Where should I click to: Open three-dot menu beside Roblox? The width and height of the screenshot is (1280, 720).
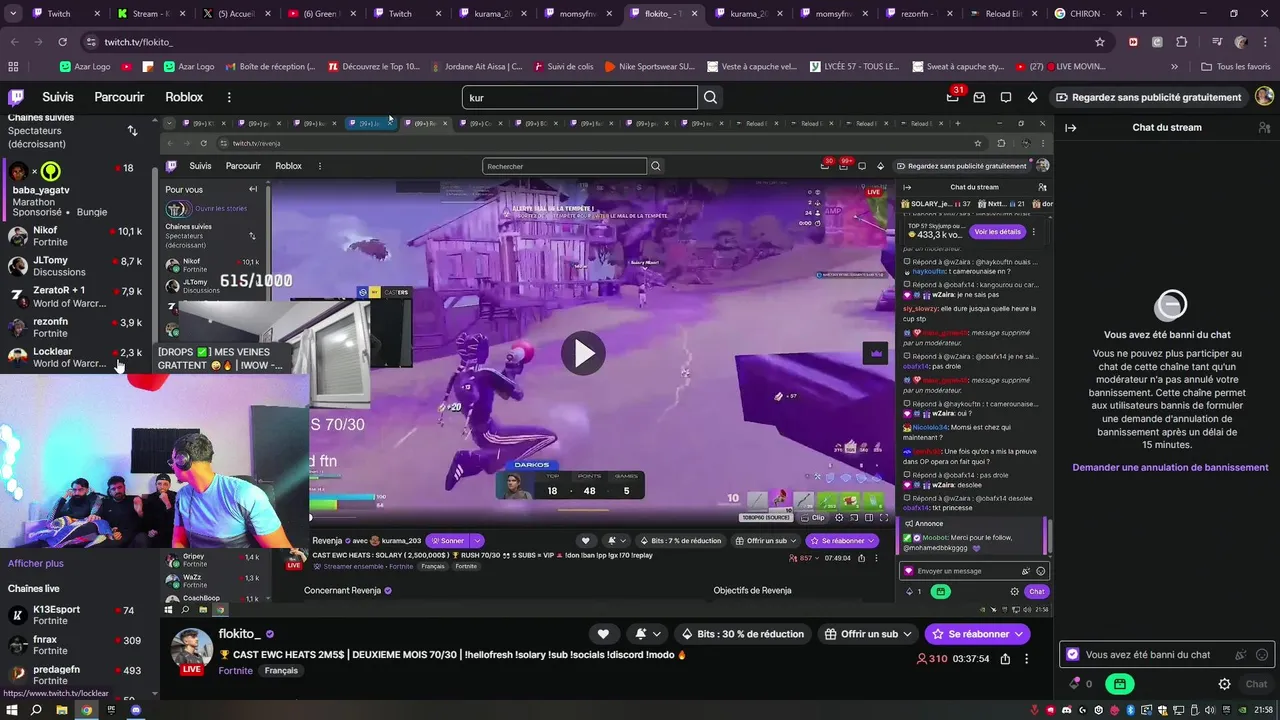tap(229, 97)
